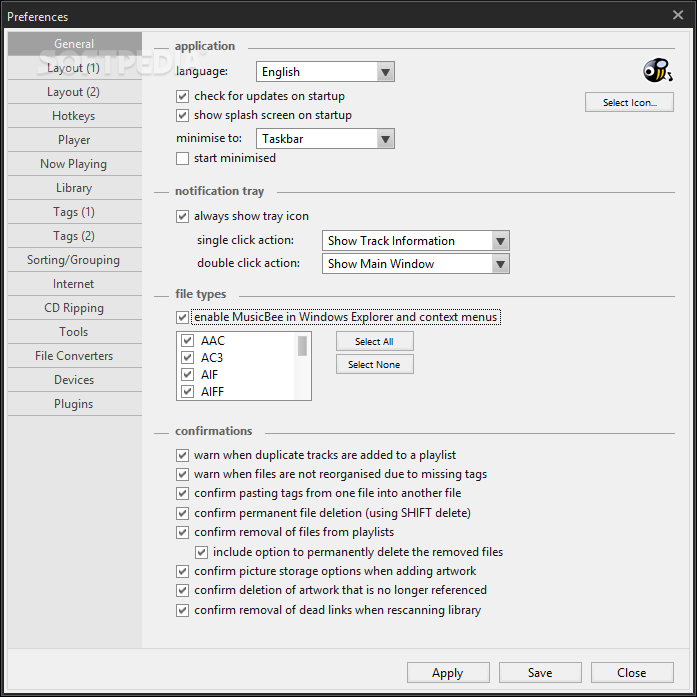Uncheck the AIF file type

point(188,375)
